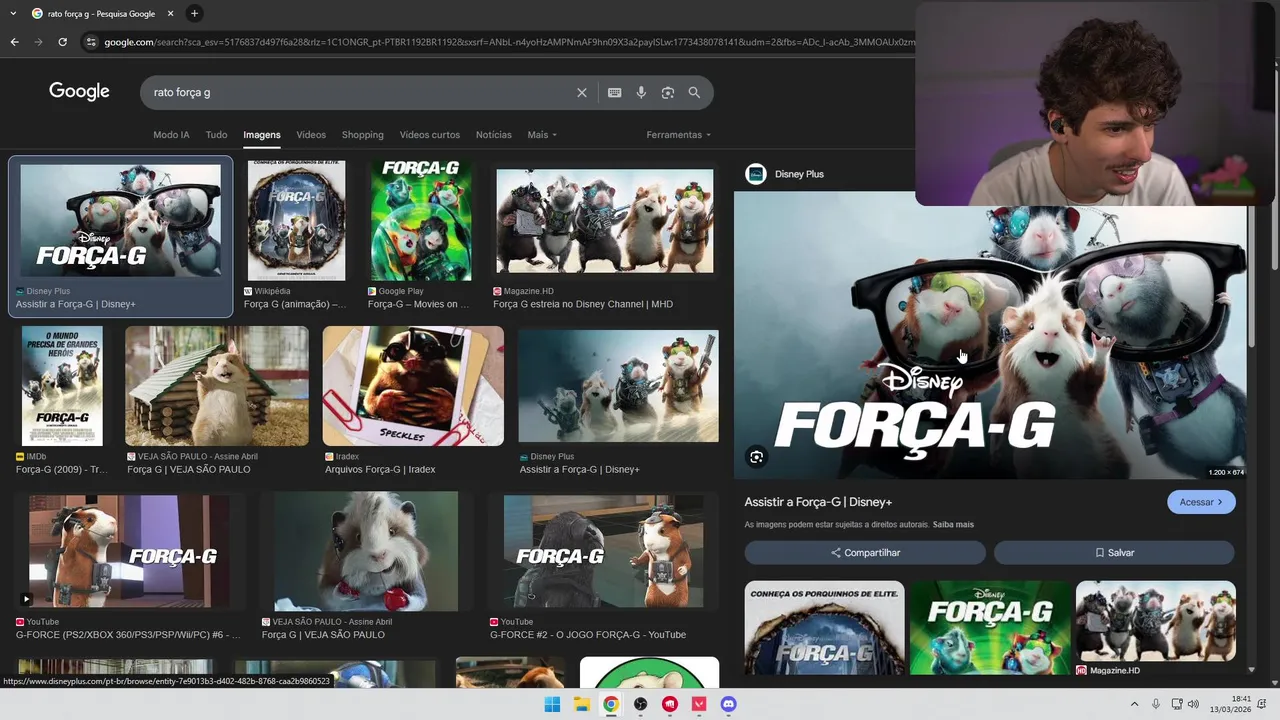Clear the search box with the X icon
Image resolution: width=1280 pixels, height=720 pixels.
pos(582,92)
